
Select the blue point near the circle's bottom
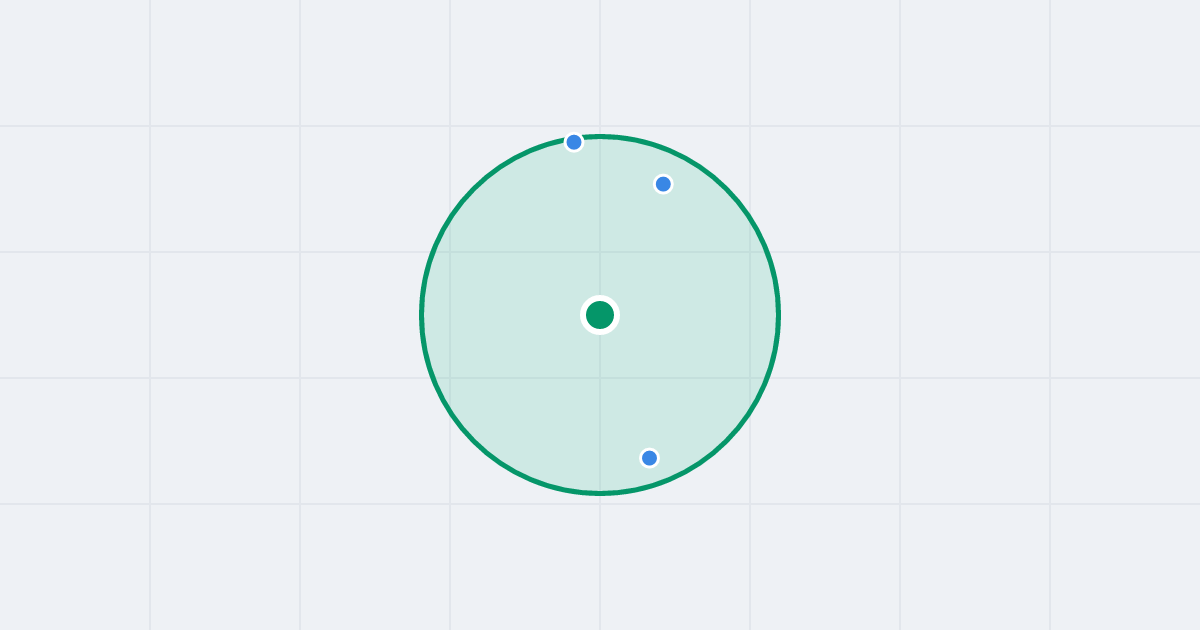[x=650, y=458]
